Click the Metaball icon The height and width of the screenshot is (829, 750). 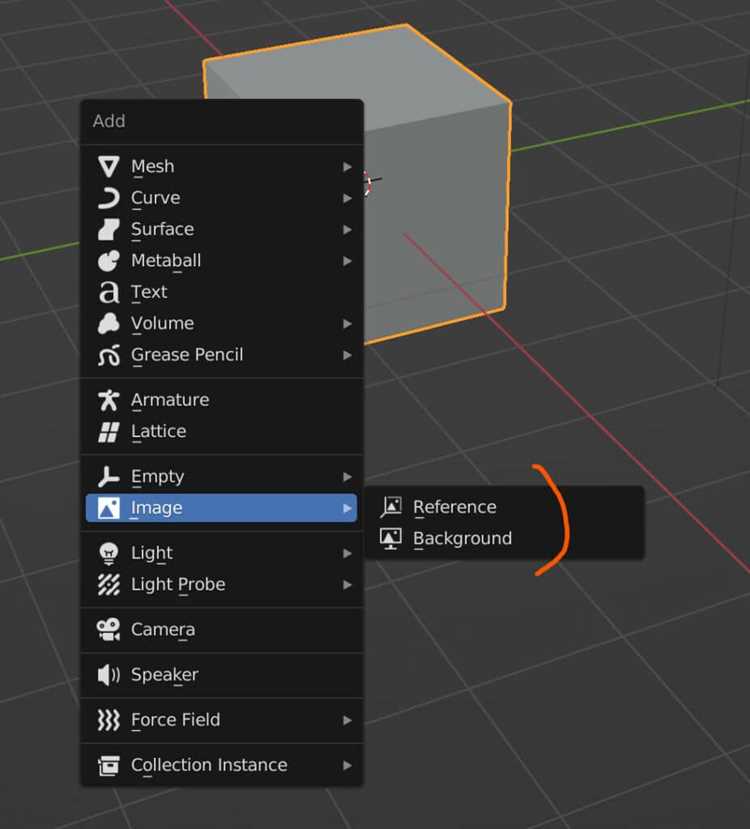click(x=108, y=261)
